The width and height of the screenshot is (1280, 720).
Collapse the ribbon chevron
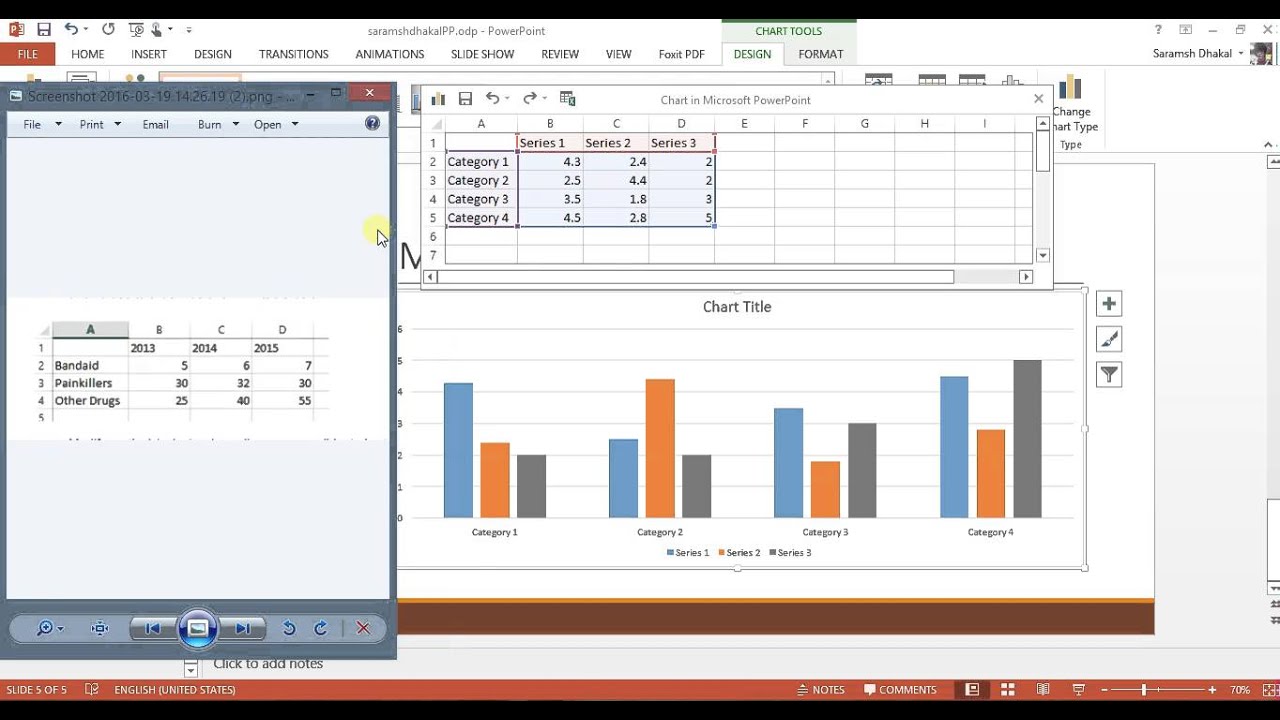pyautogui.click(x=1269, y=145)
